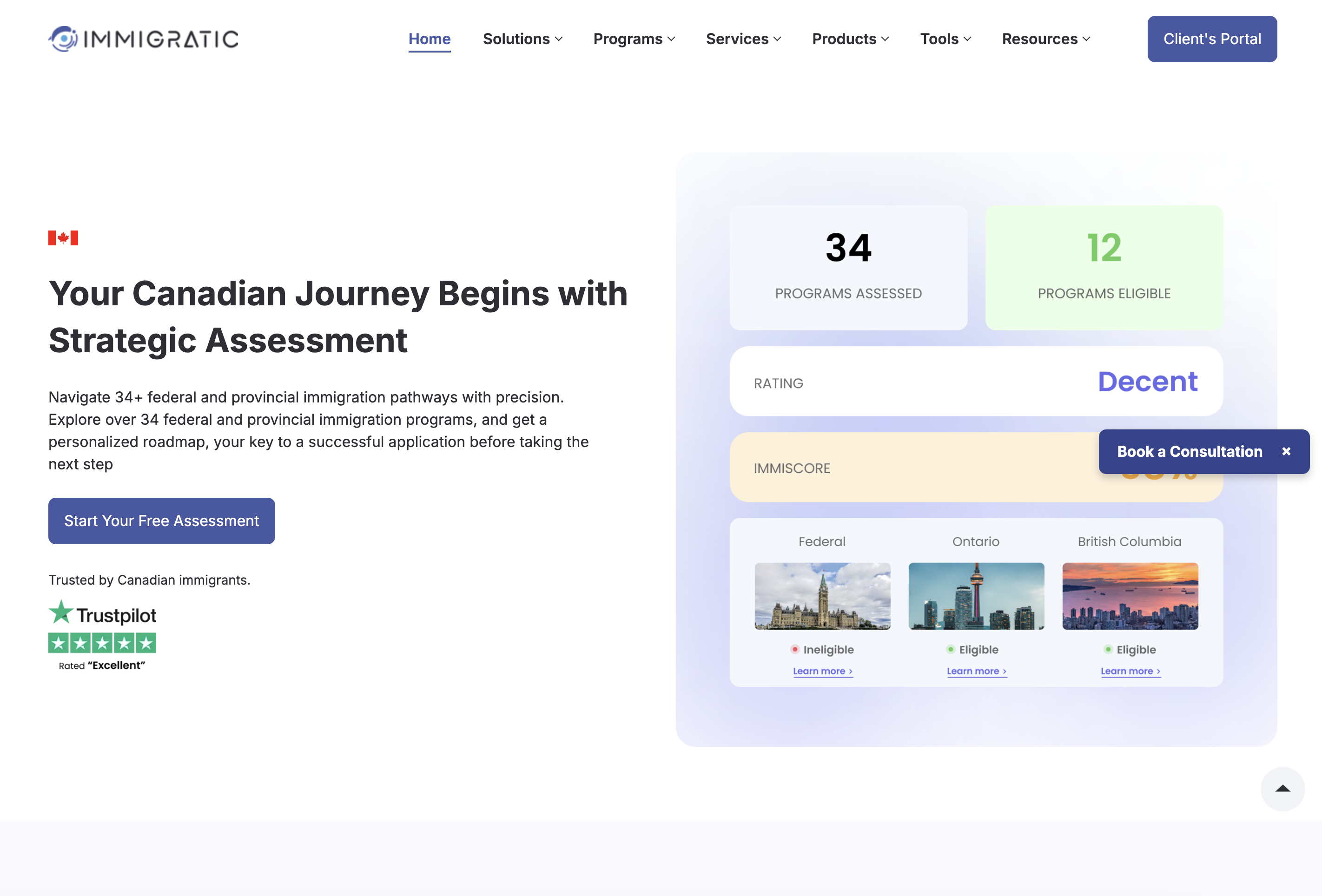Click the Federal Ineligible status indicator
1322x896 pixels.
[x=822, y=650]
